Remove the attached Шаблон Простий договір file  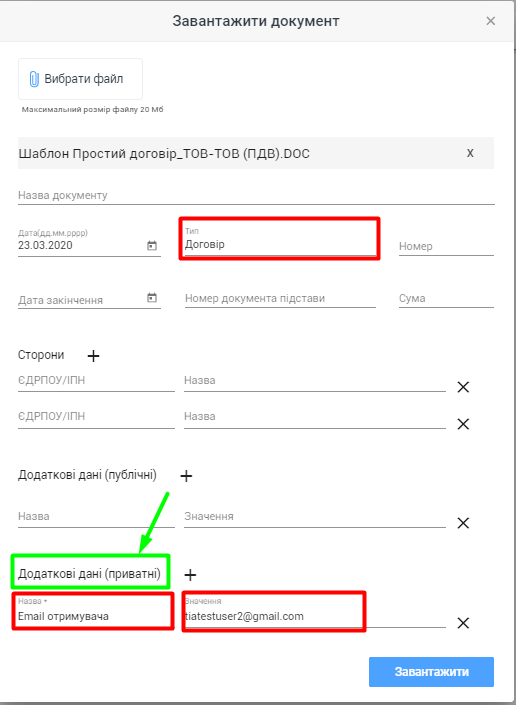click(x=470, y=153)
